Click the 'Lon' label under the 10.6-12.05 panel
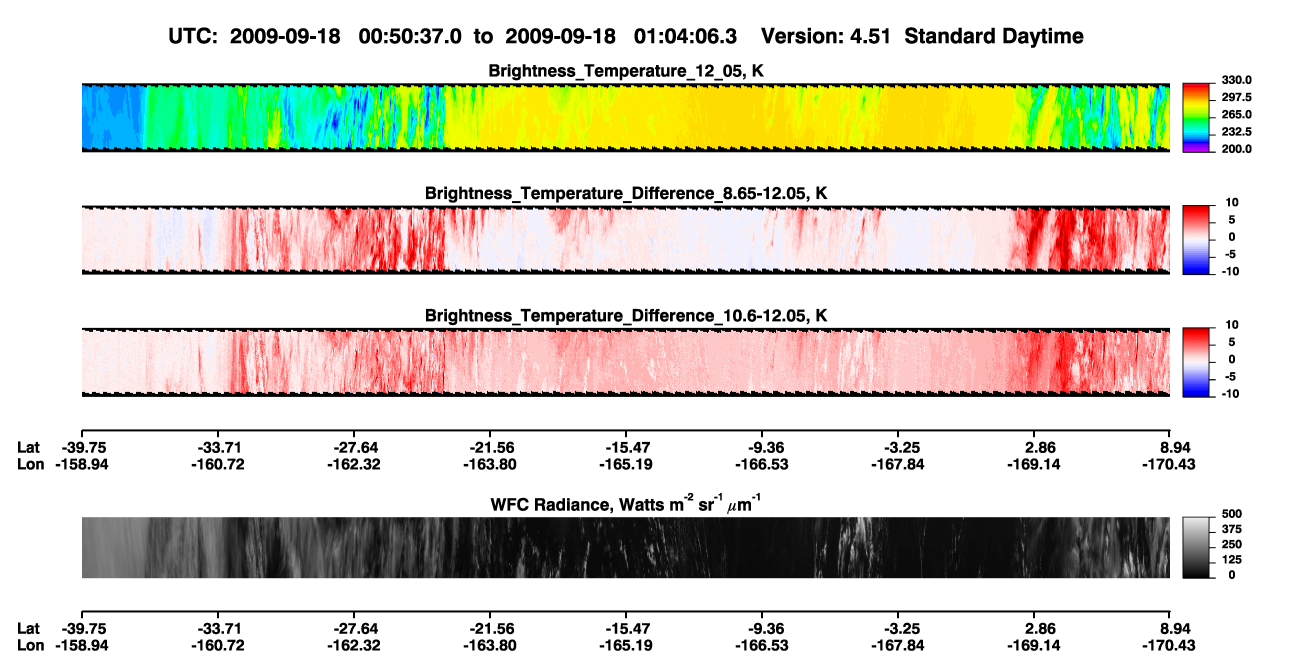This screenshot has height=667, width=1300. (31, 464)
